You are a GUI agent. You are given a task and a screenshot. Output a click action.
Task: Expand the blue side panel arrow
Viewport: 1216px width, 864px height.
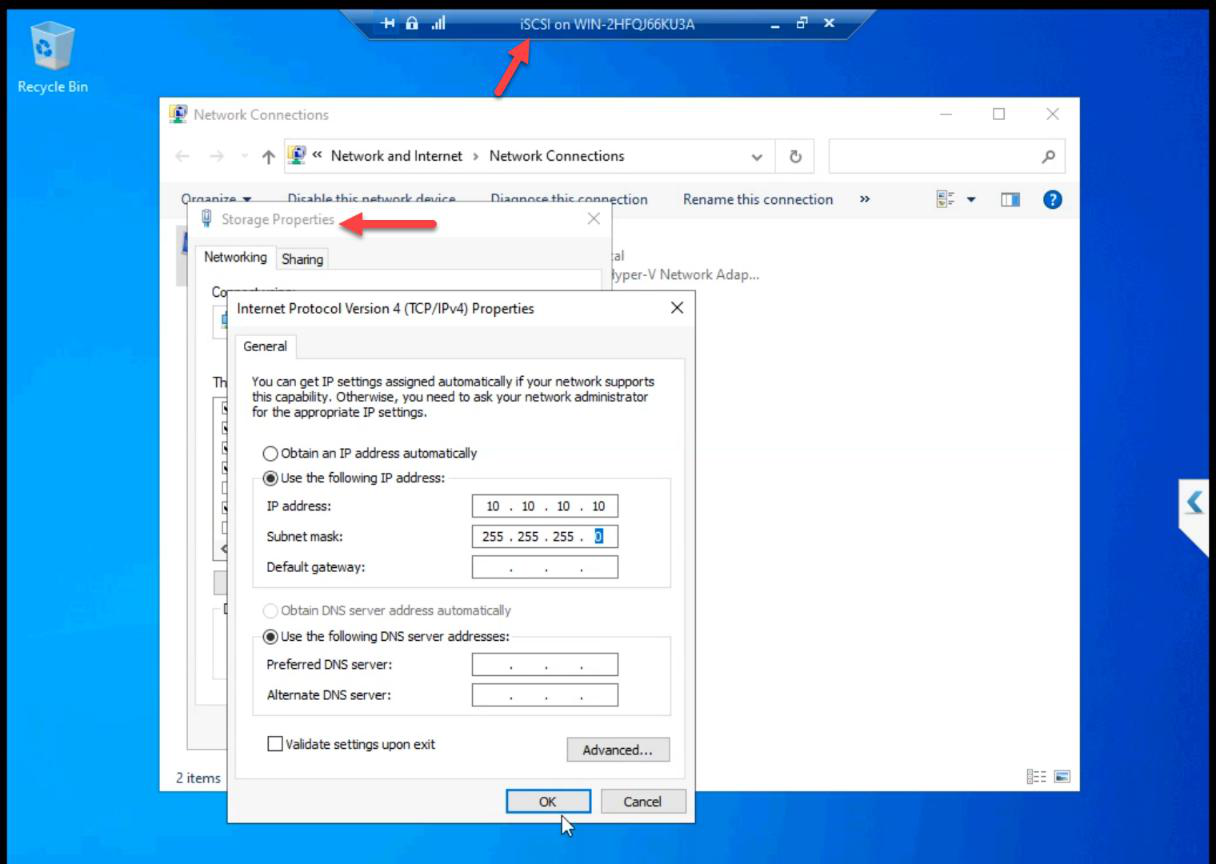tap(1194, 502)
